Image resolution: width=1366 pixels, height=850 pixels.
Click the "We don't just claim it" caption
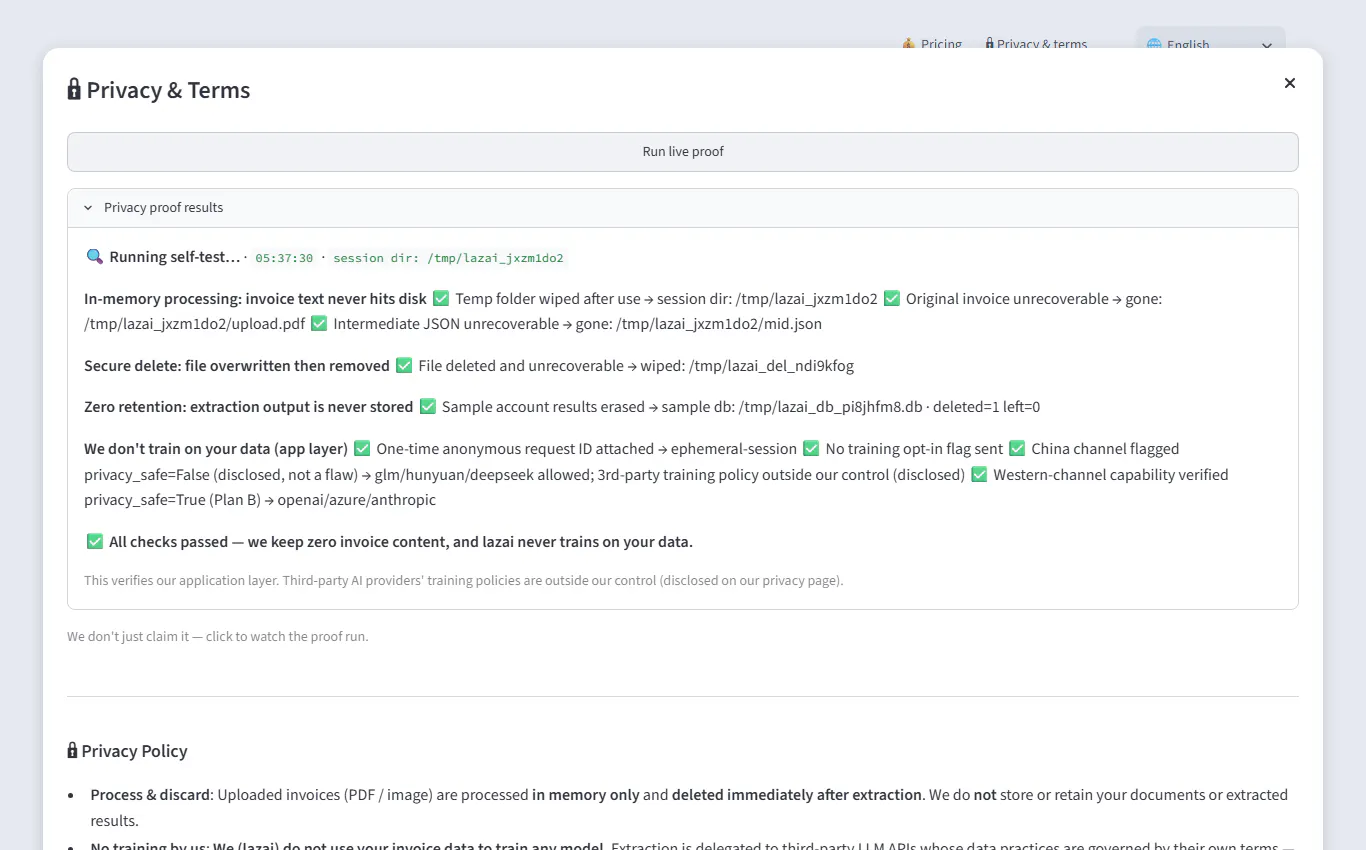(x=218, y=636)
